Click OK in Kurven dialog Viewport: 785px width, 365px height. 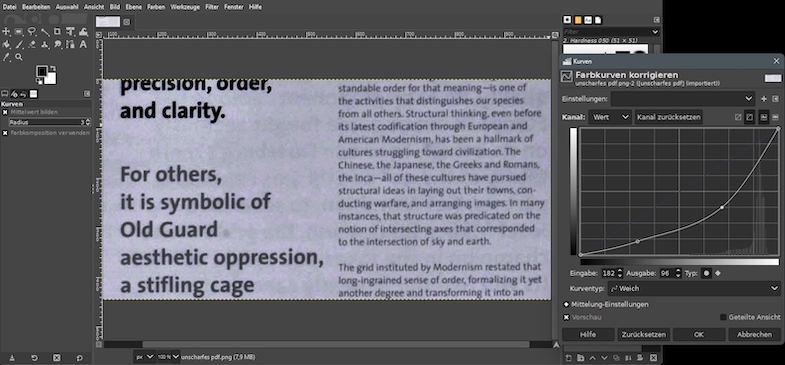699,334
